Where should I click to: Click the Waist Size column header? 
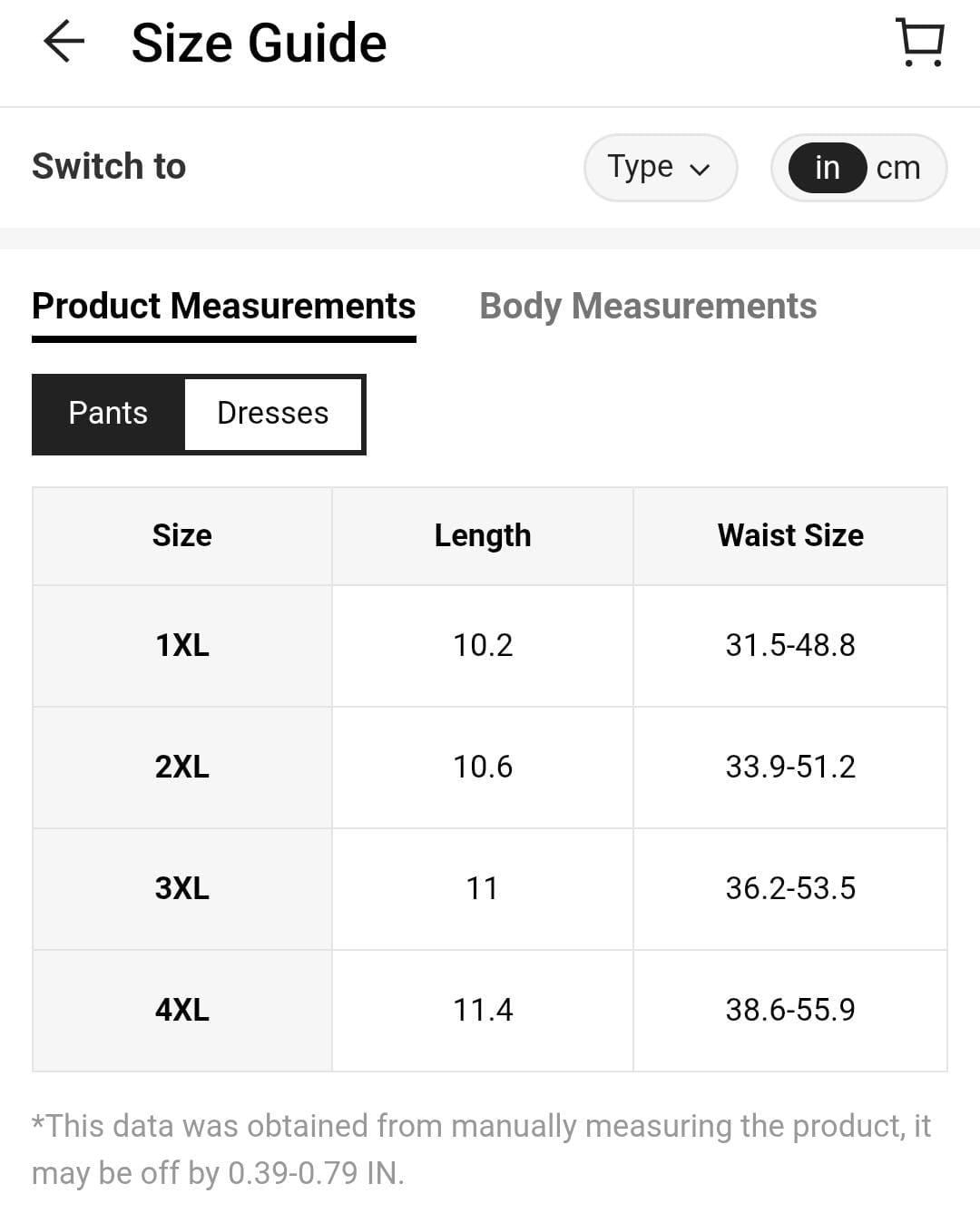coord(790,536)
